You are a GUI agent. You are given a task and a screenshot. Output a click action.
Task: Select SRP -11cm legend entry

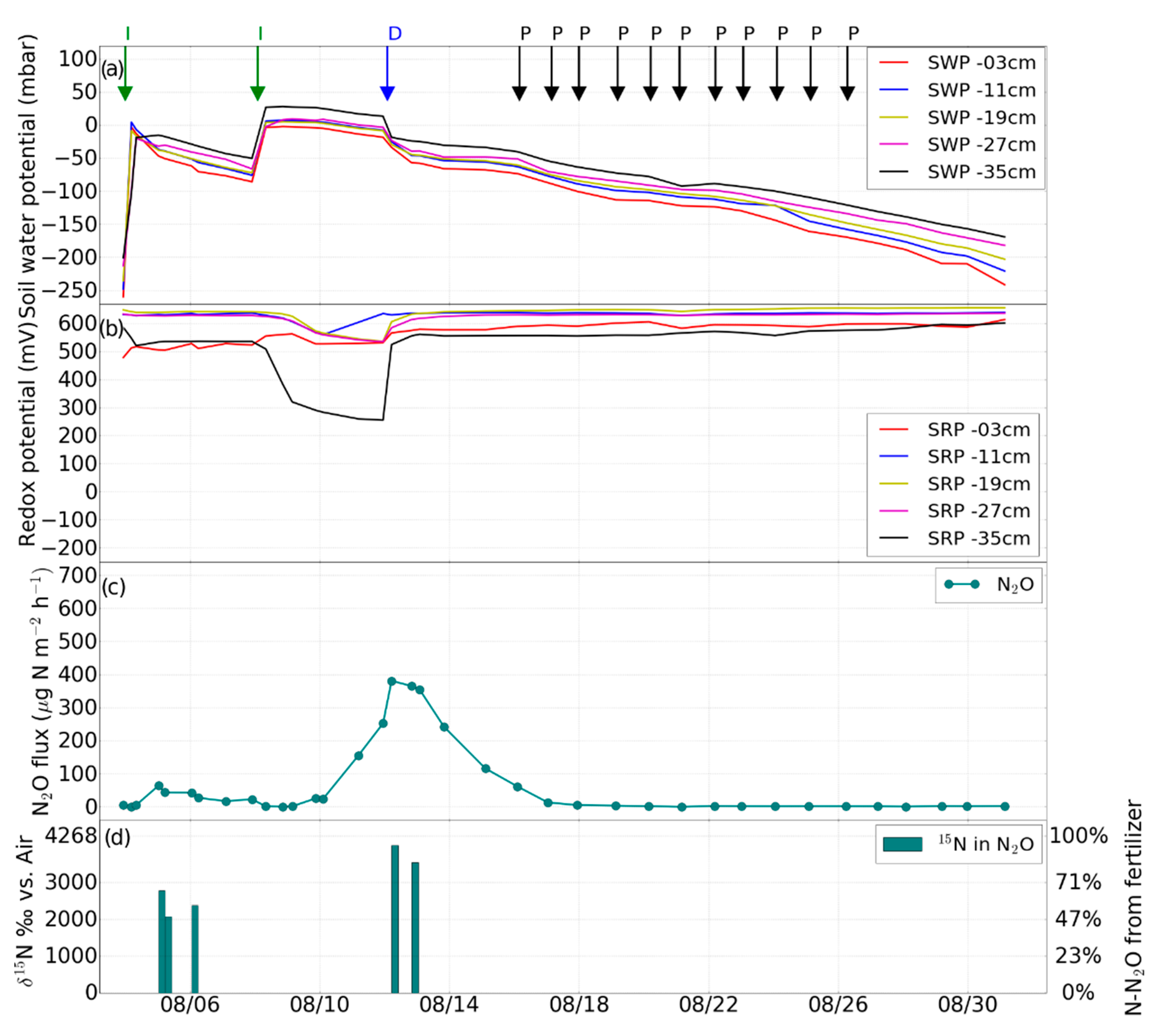tap(978, 456)
